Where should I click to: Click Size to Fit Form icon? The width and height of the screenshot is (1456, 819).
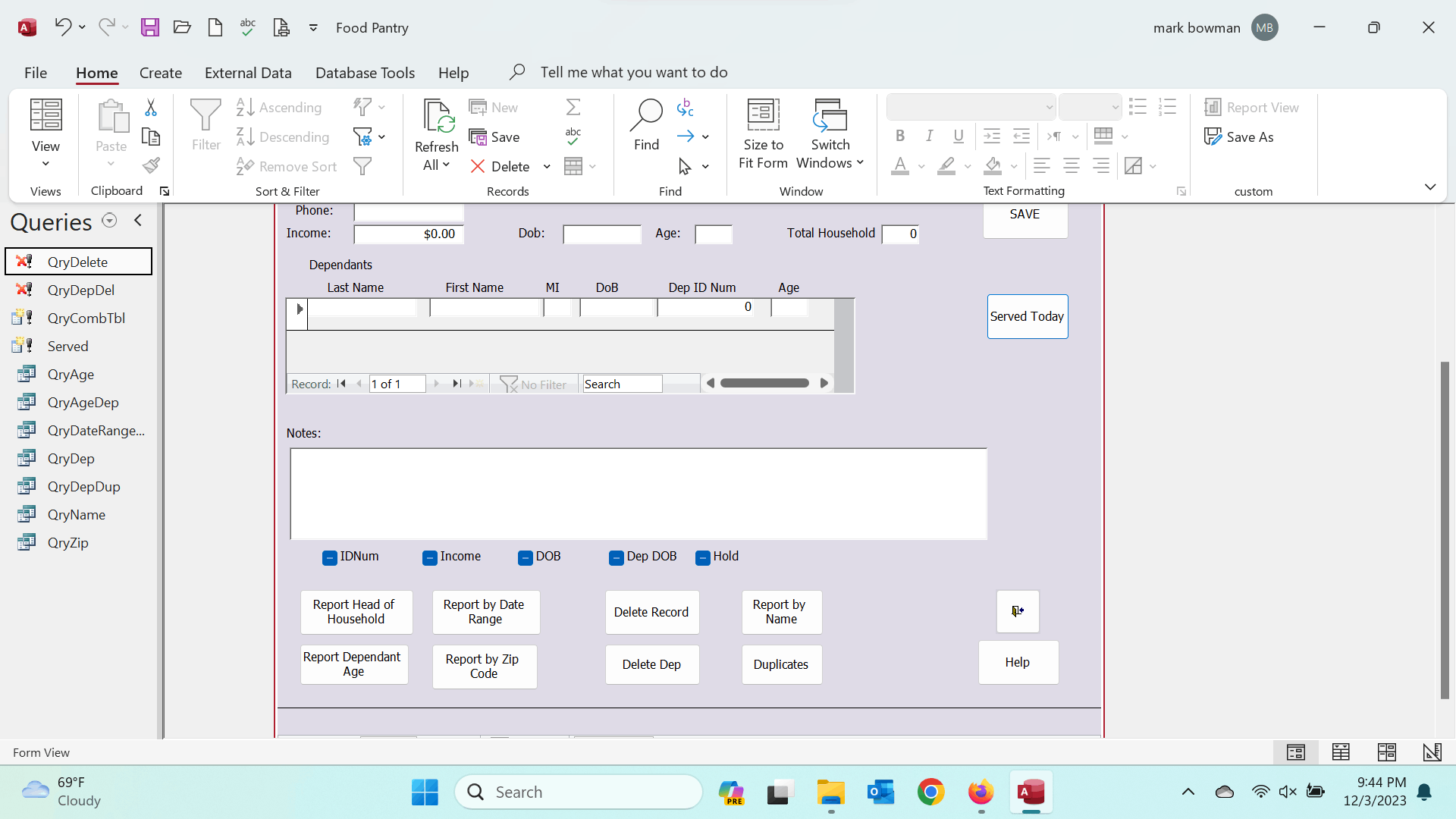tap(763, 115)
